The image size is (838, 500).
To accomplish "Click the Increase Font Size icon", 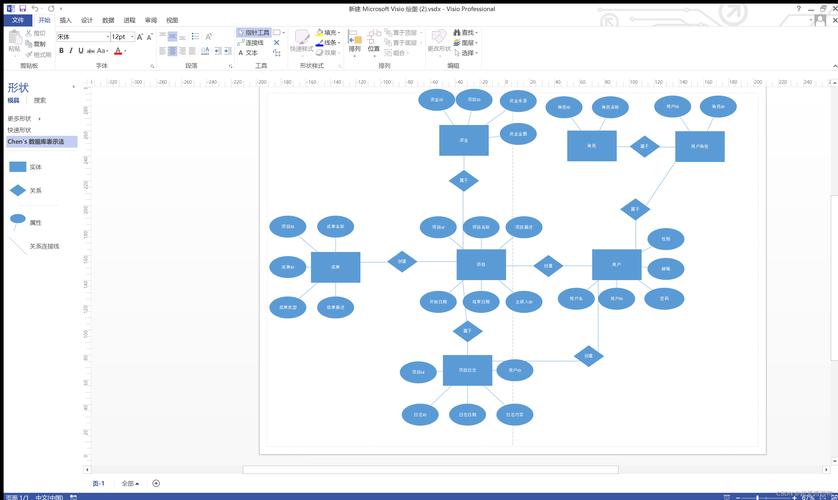I will click(138, 36).
